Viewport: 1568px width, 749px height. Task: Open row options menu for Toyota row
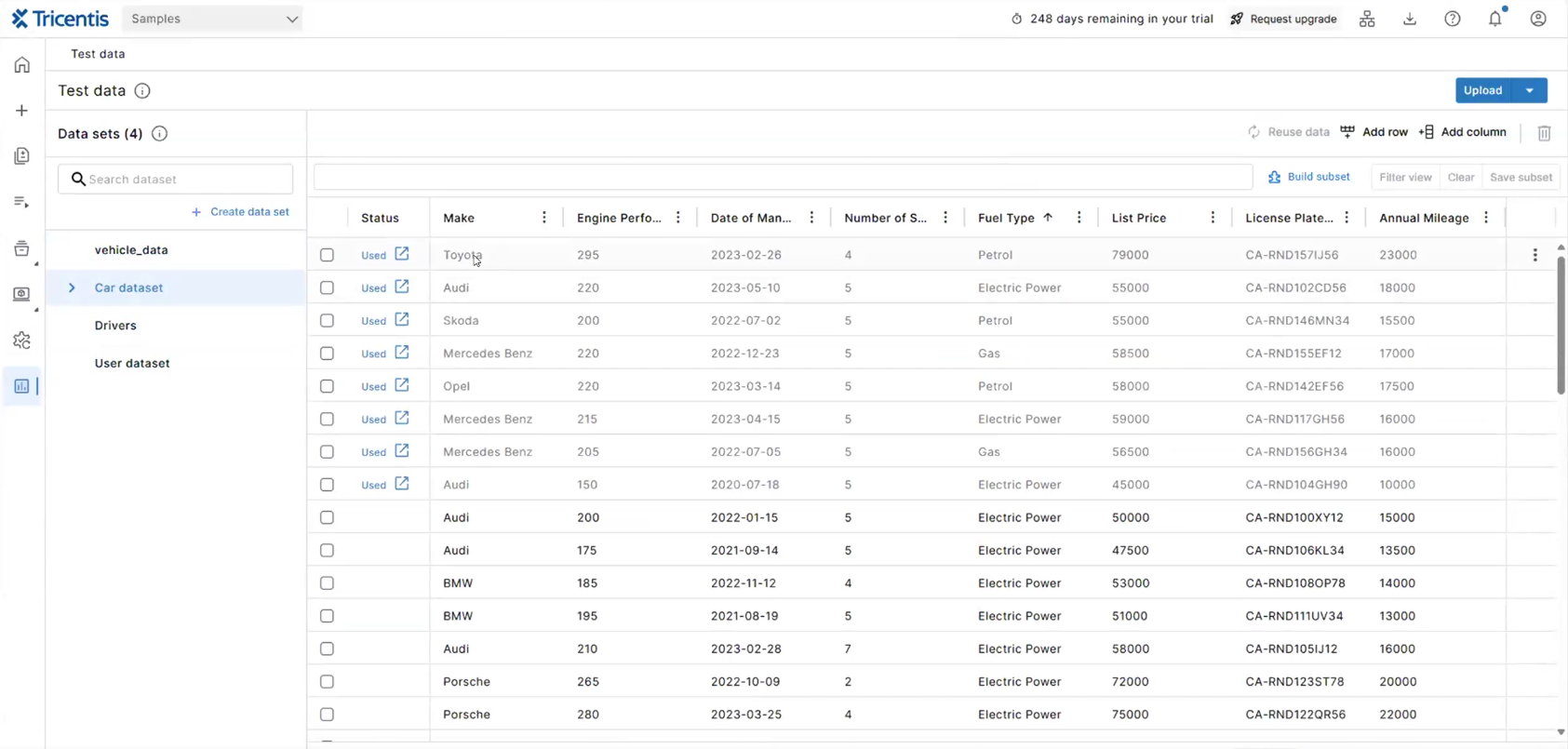1535,255
